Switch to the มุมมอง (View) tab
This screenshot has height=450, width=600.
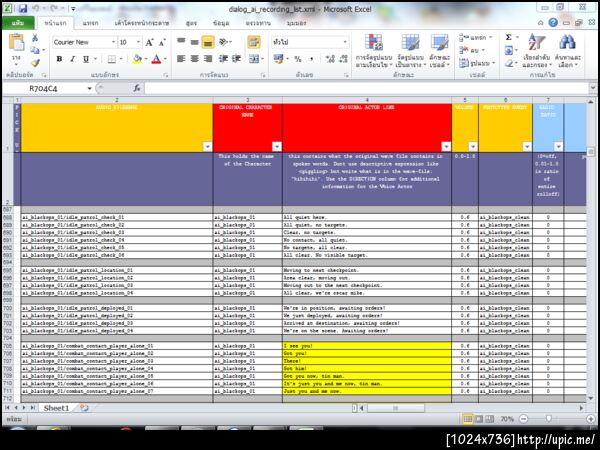[x=297, y=23]
